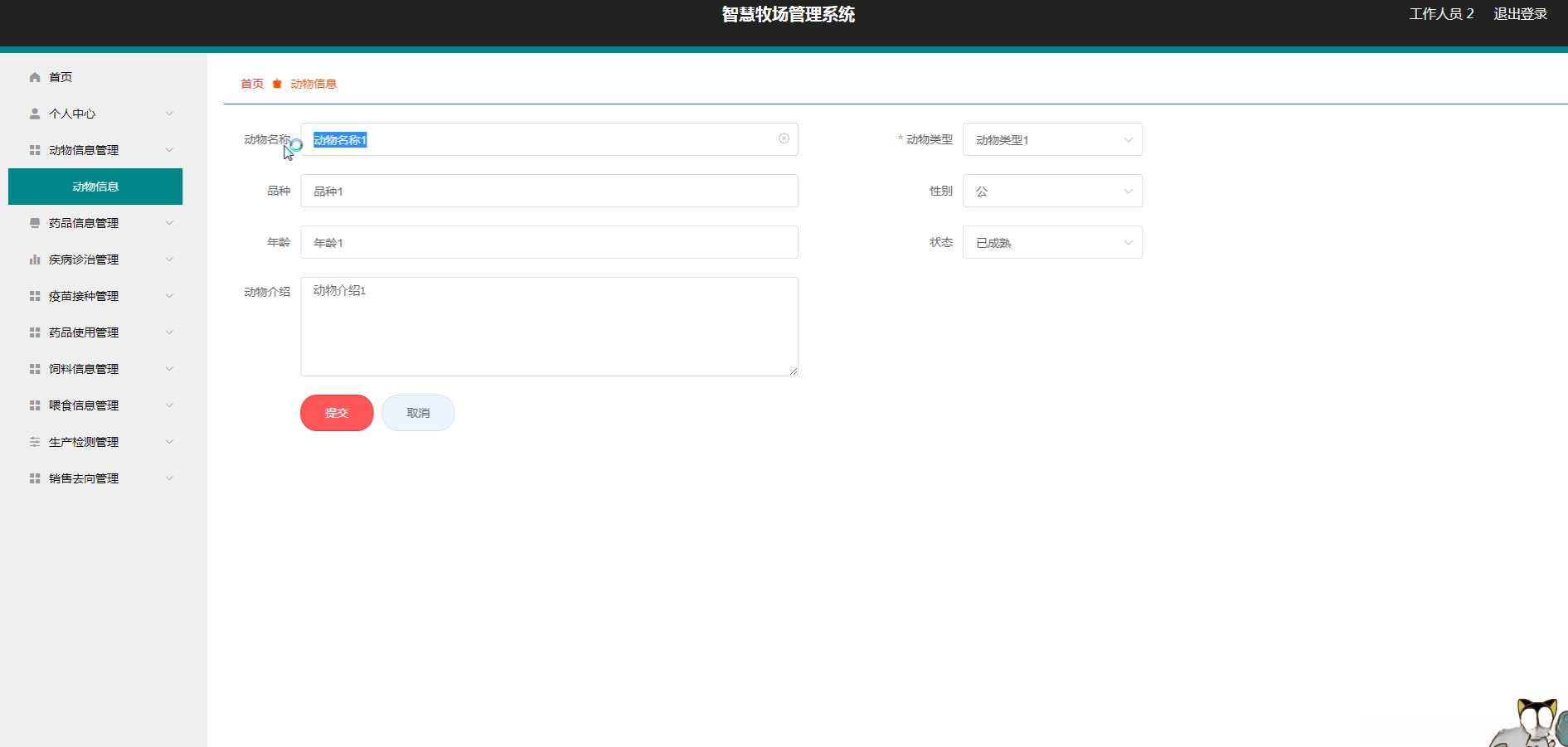Open the 状态 dropdown showing 已成熟
This screenshot has width=1568, height=747.
(1052, 242)
